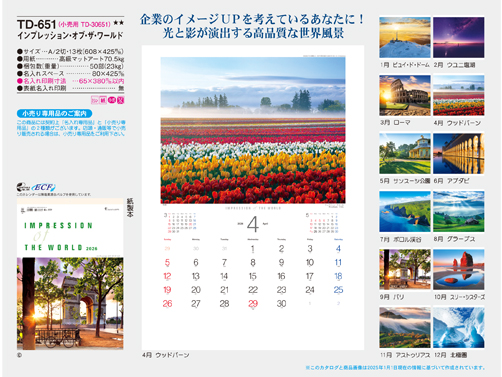
Task: Select the November アストゥリアス thumbnail
Action: pyautogui.click(x=405, y=327)
